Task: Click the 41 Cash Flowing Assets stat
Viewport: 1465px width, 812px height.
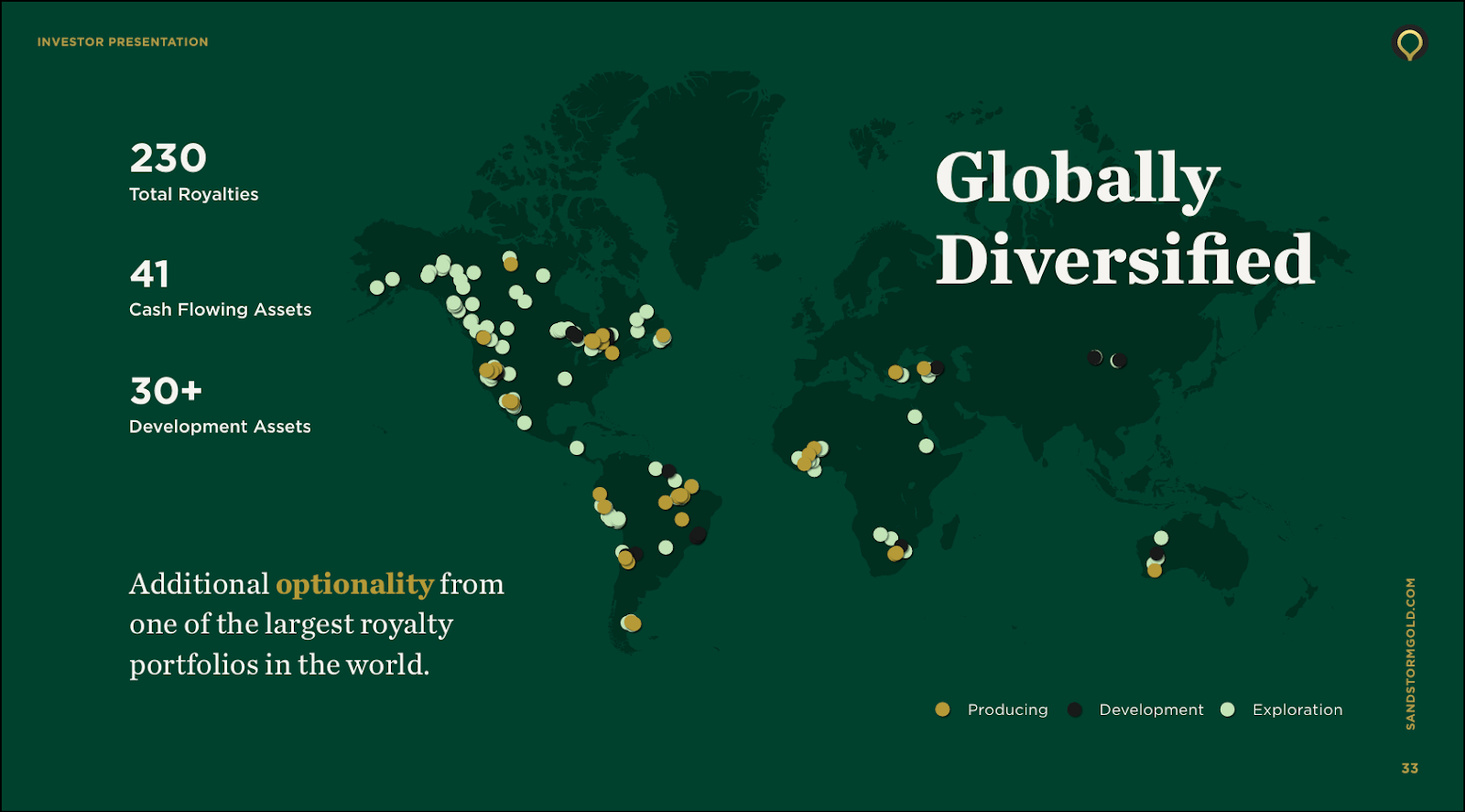Action: tap(149, 274)
